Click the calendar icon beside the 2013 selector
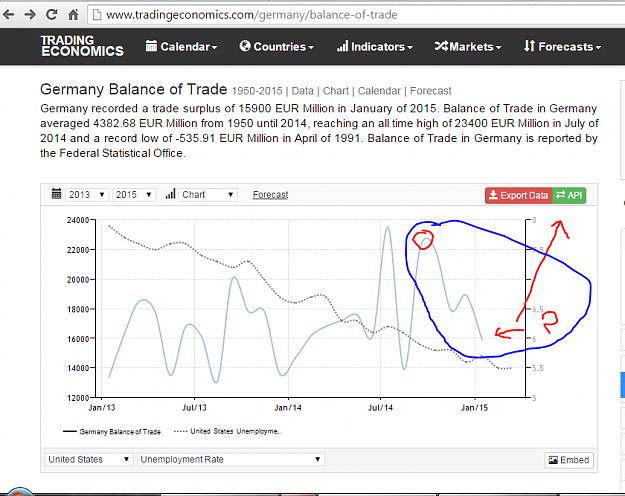625x496 pixels. click(57, 194)
